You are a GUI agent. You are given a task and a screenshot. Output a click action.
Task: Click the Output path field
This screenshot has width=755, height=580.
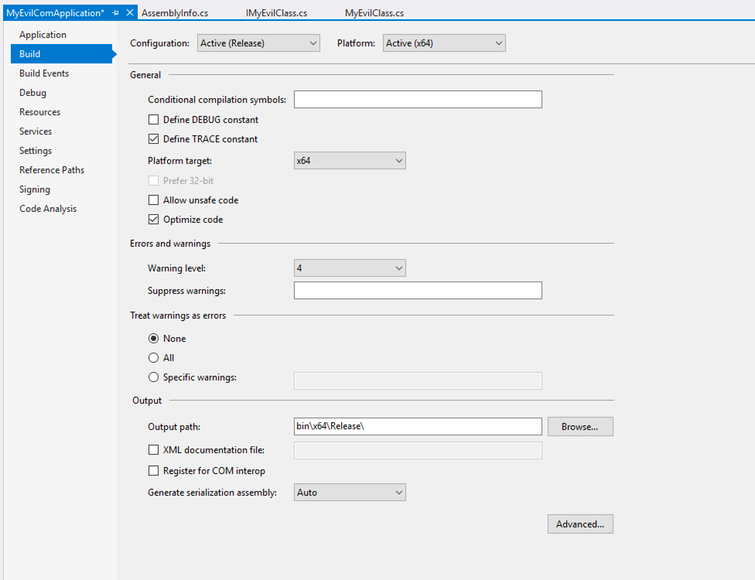[x=418, y=426]
